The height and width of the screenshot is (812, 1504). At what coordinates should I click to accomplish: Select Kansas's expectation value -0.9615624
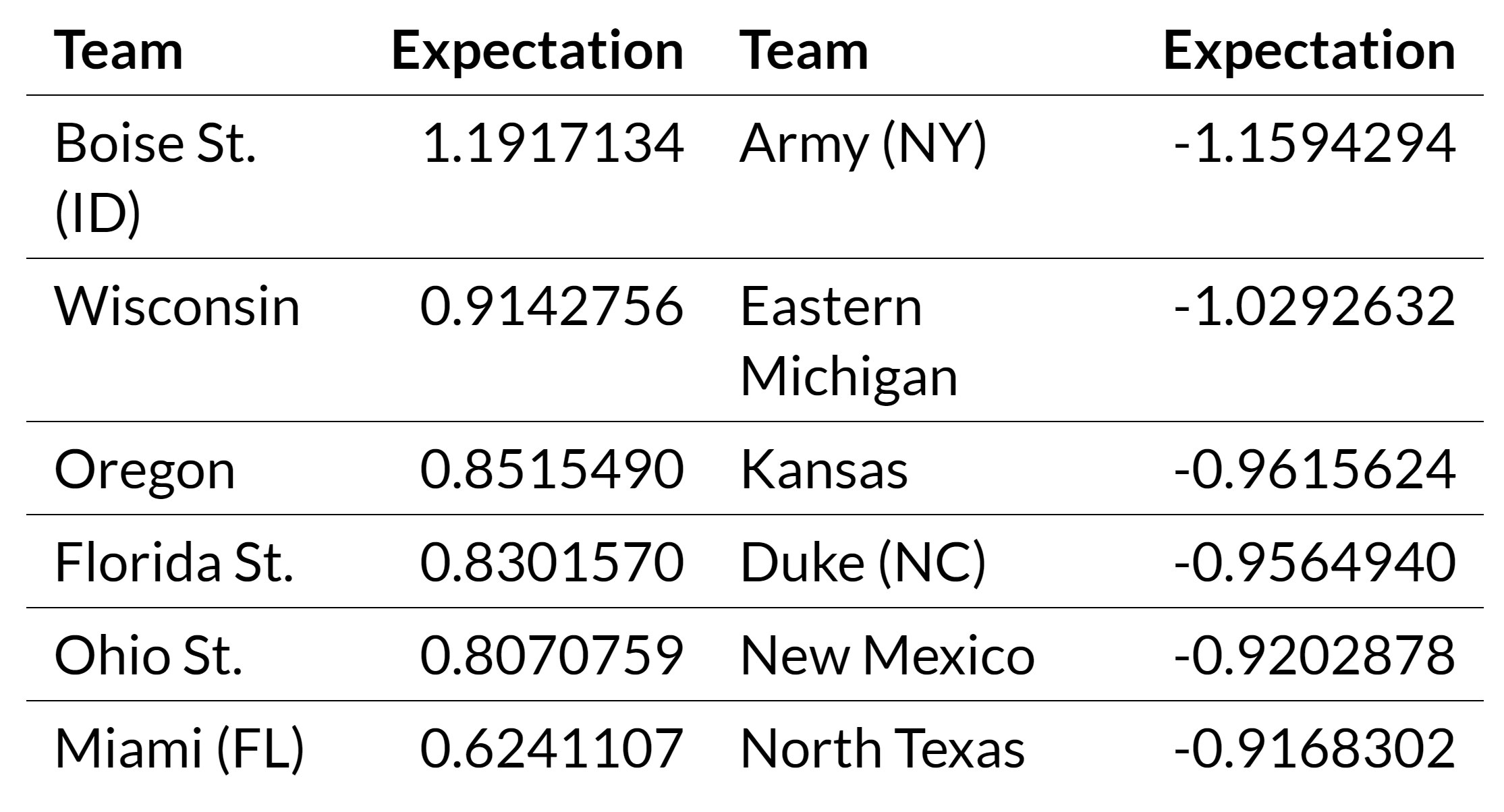(1314, 469)
